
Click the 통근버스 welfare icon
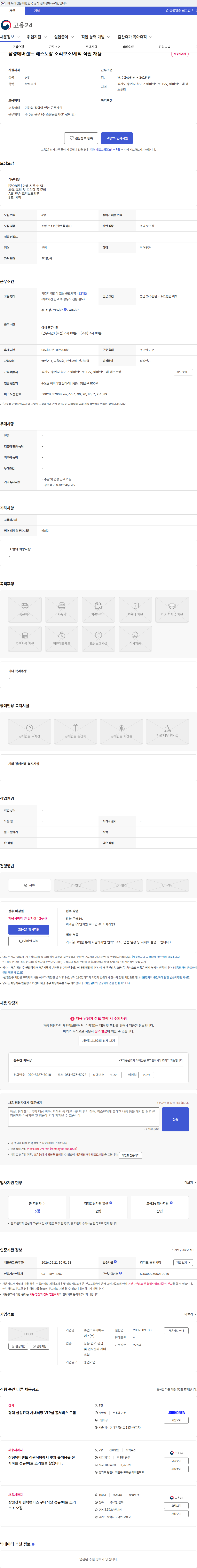tap(24, 609)
